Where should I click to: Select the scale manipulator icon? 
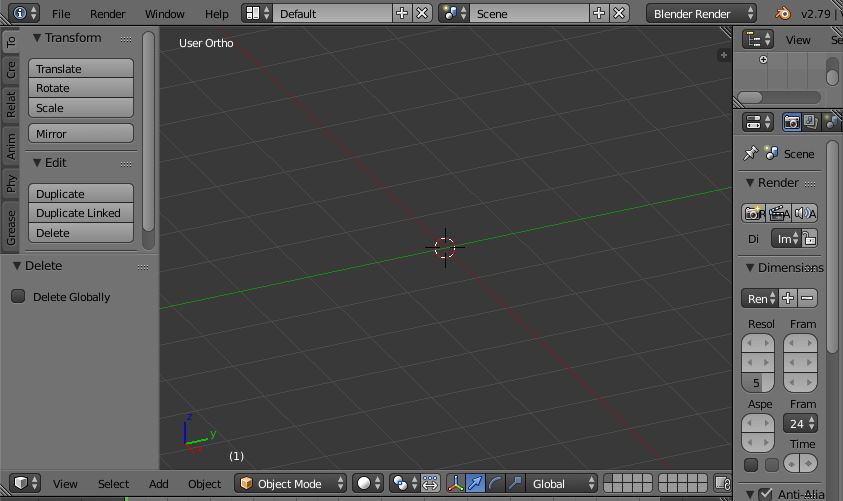click(515, 483)
